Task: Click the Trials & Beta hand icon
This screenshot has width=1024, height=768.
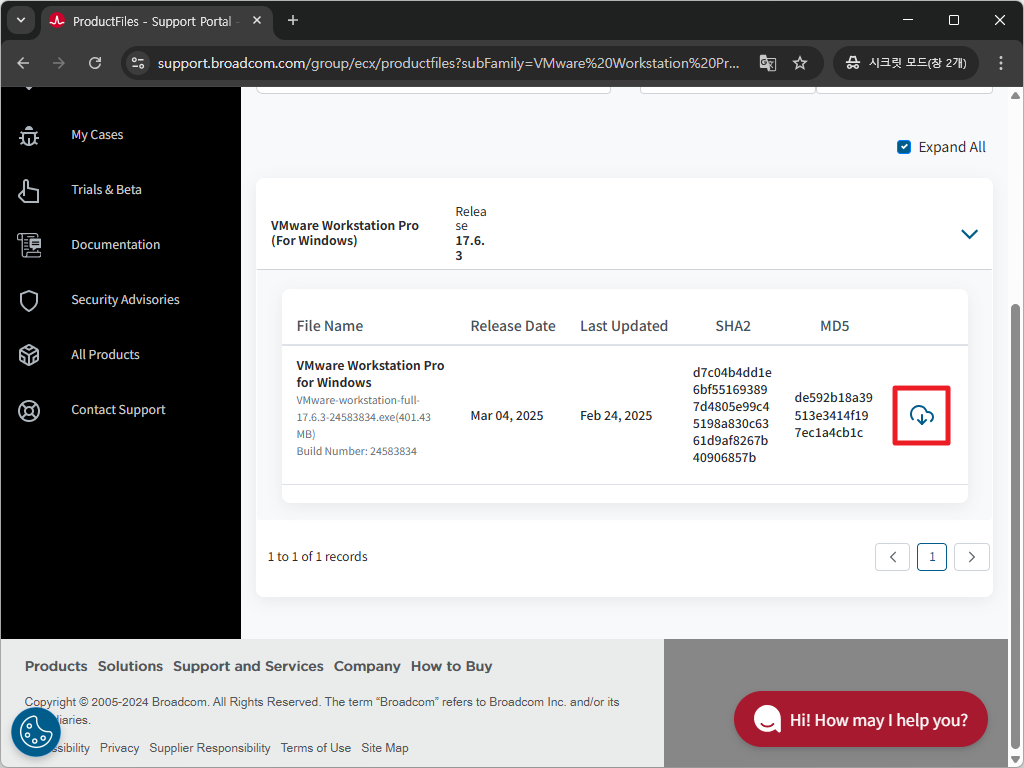Action: (29, 191)
